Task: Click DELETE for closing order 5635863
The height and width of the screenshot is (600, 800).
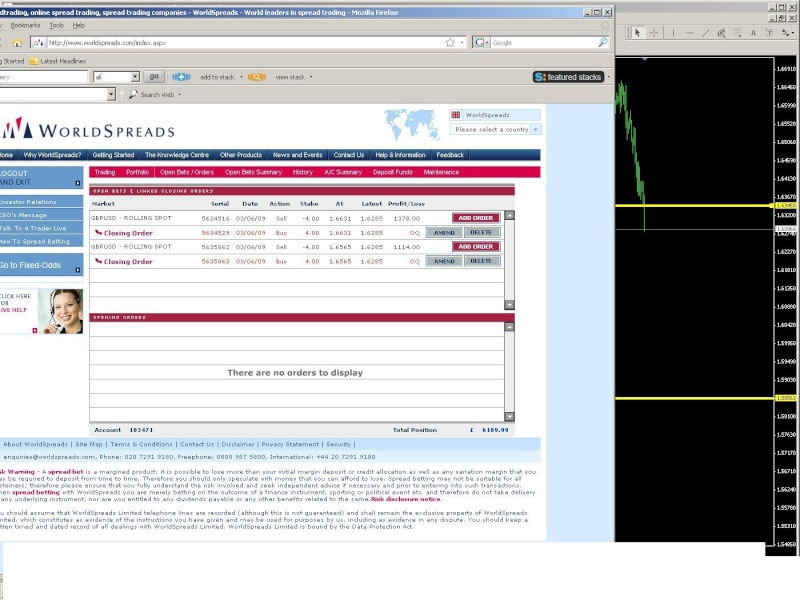Action: [x=481, y=261]
